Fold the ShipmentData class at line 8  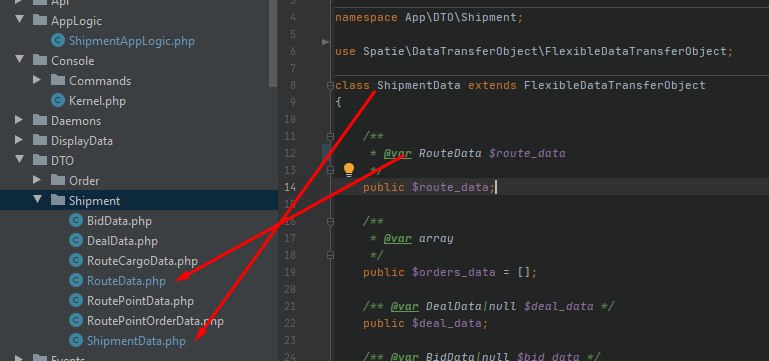point(330,85)
